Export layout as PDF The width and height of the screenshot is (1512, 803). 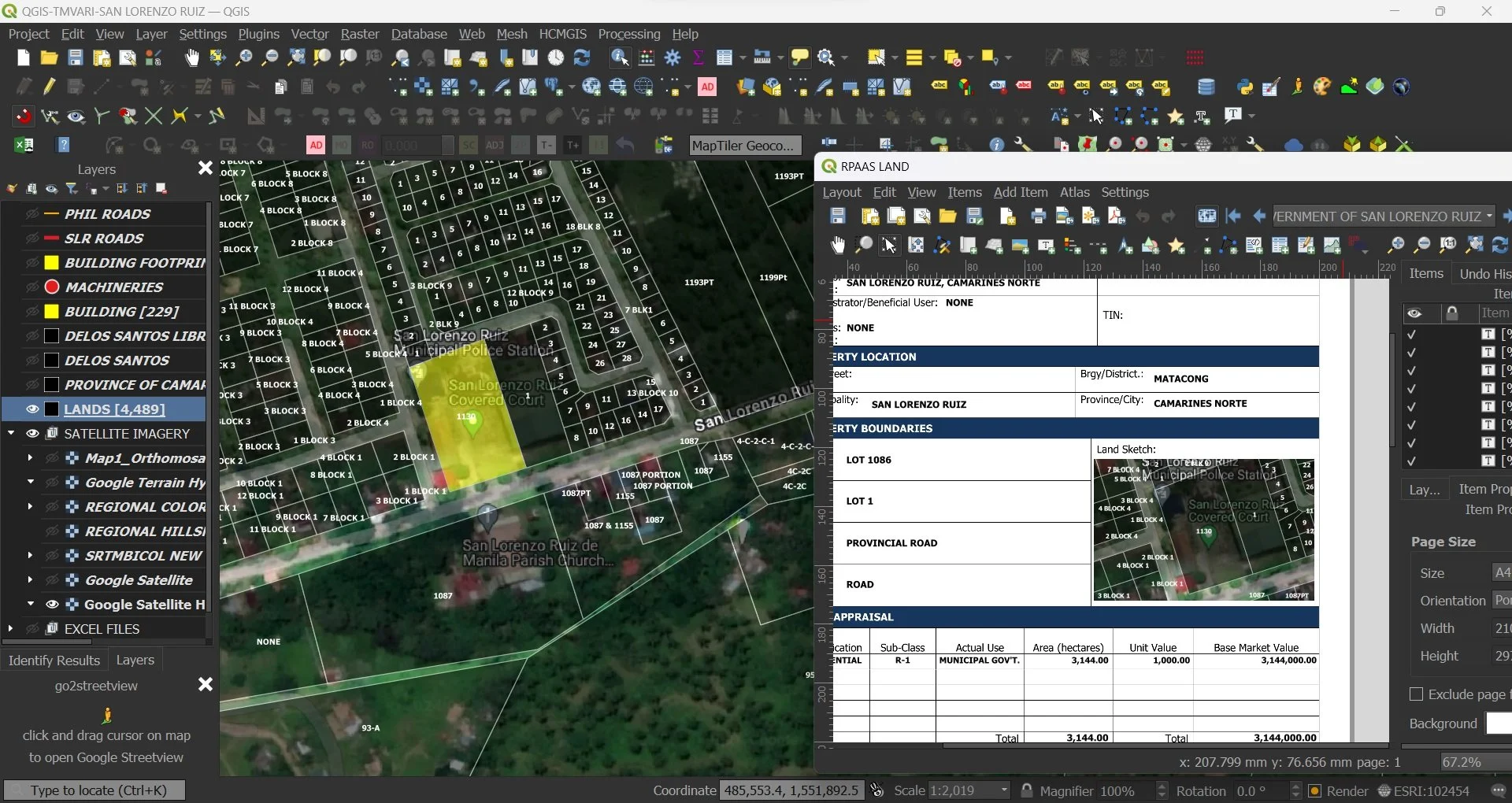(x=1116, y=216)
